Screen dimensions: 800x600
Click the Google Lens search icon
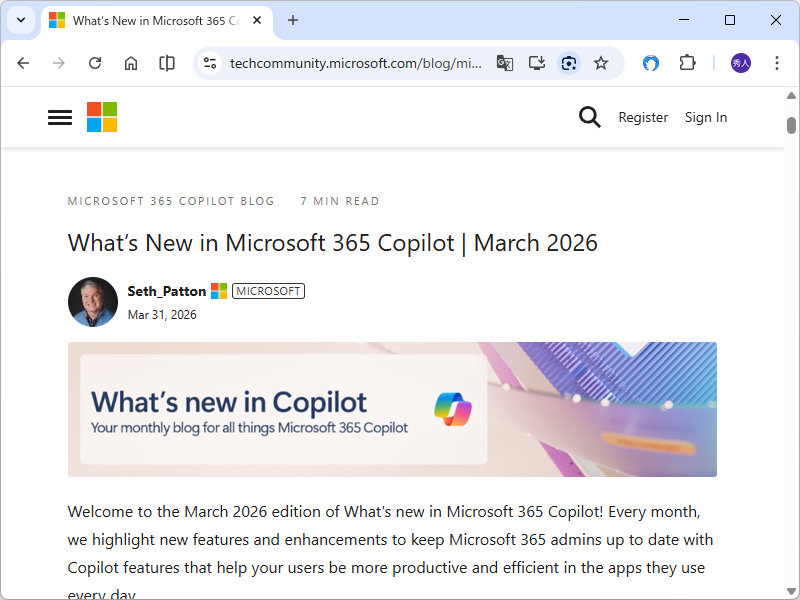pyautogui.click(x=569, y=63)
